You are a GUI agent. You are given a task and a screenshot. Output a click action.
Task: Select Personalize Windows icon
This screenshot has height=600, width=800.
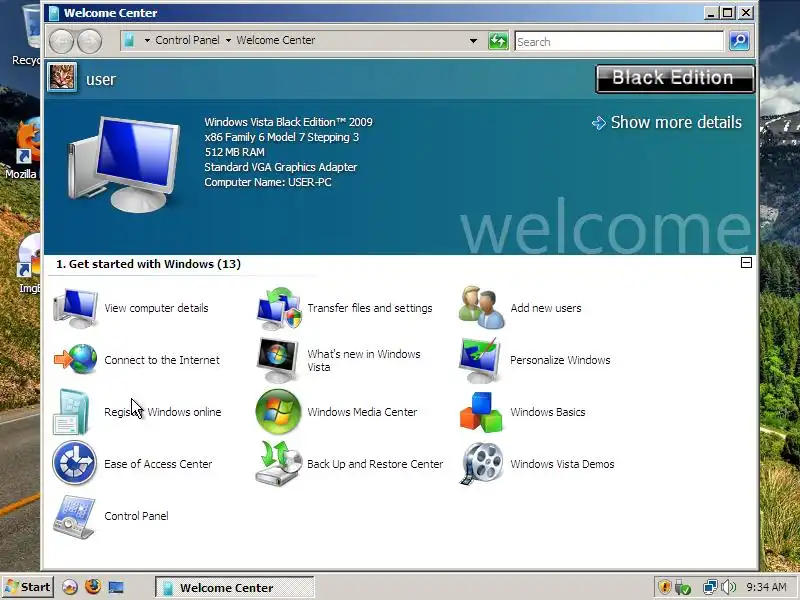coord(480,360)
